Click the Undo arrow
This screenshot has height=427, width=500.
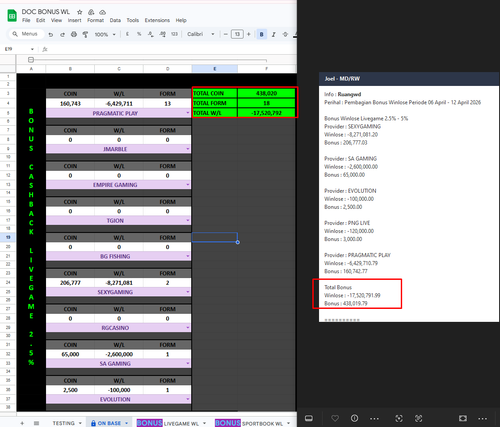[x=51, y=34]
